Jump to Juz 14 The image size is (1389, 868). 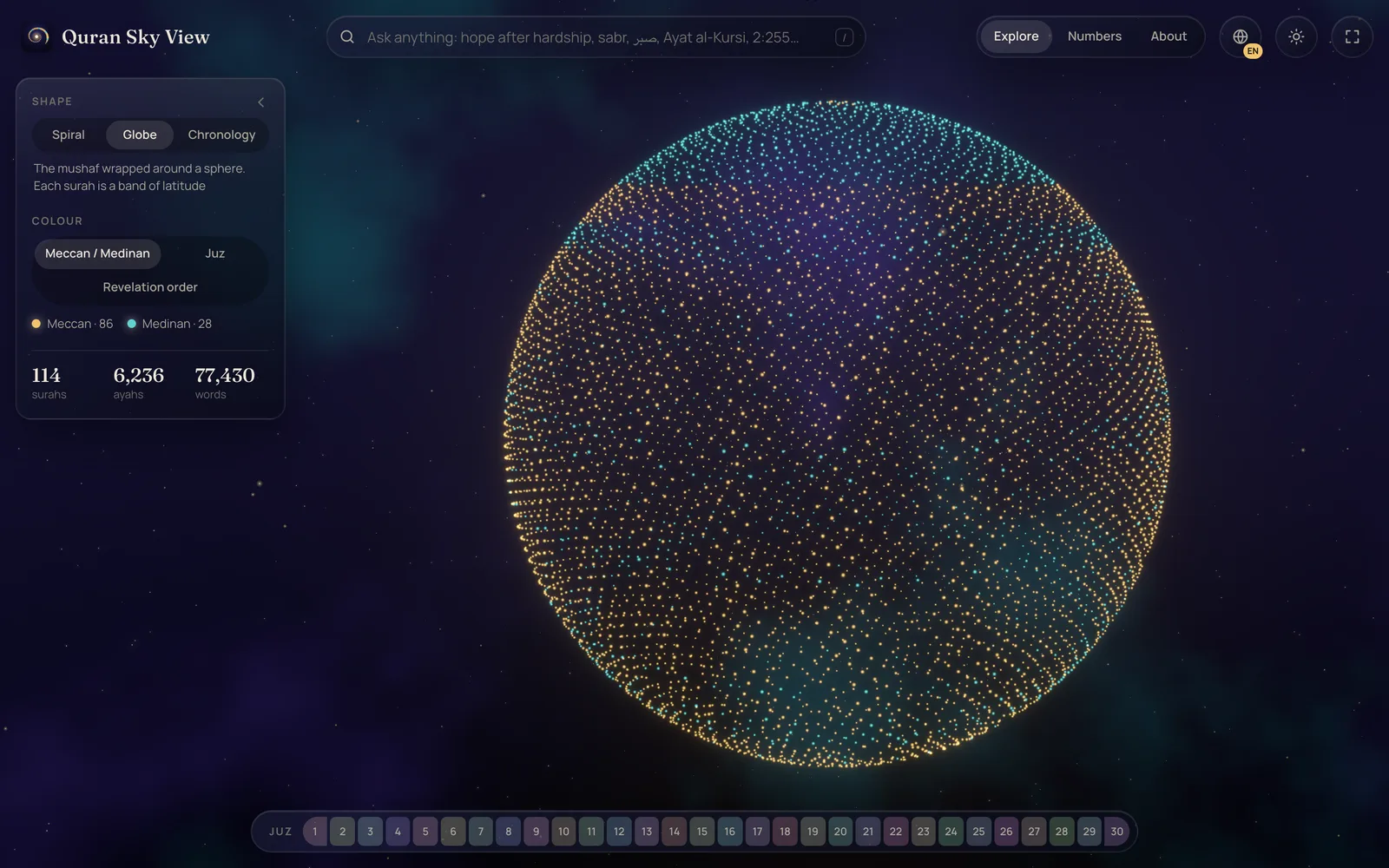(x=675, y=832)
